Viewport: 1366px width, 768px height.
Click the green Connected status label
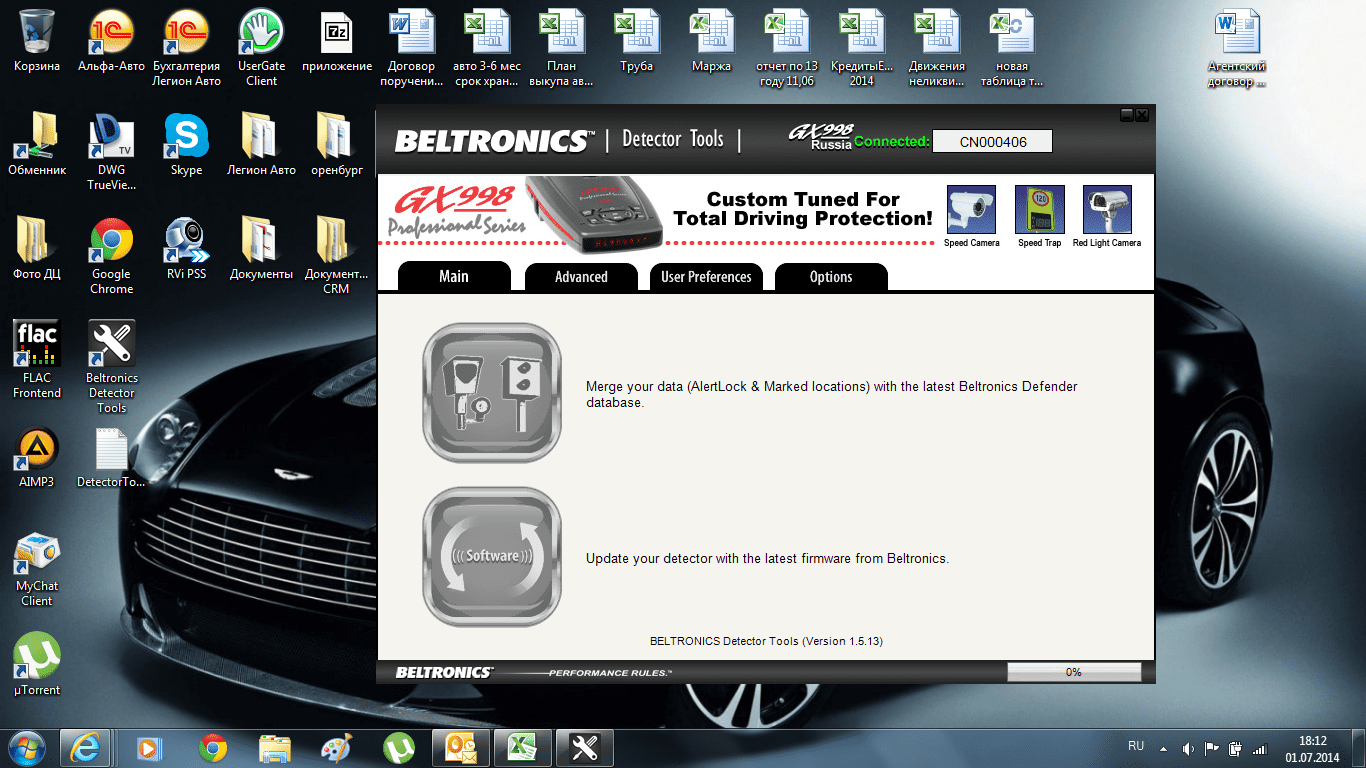point(891,142)
